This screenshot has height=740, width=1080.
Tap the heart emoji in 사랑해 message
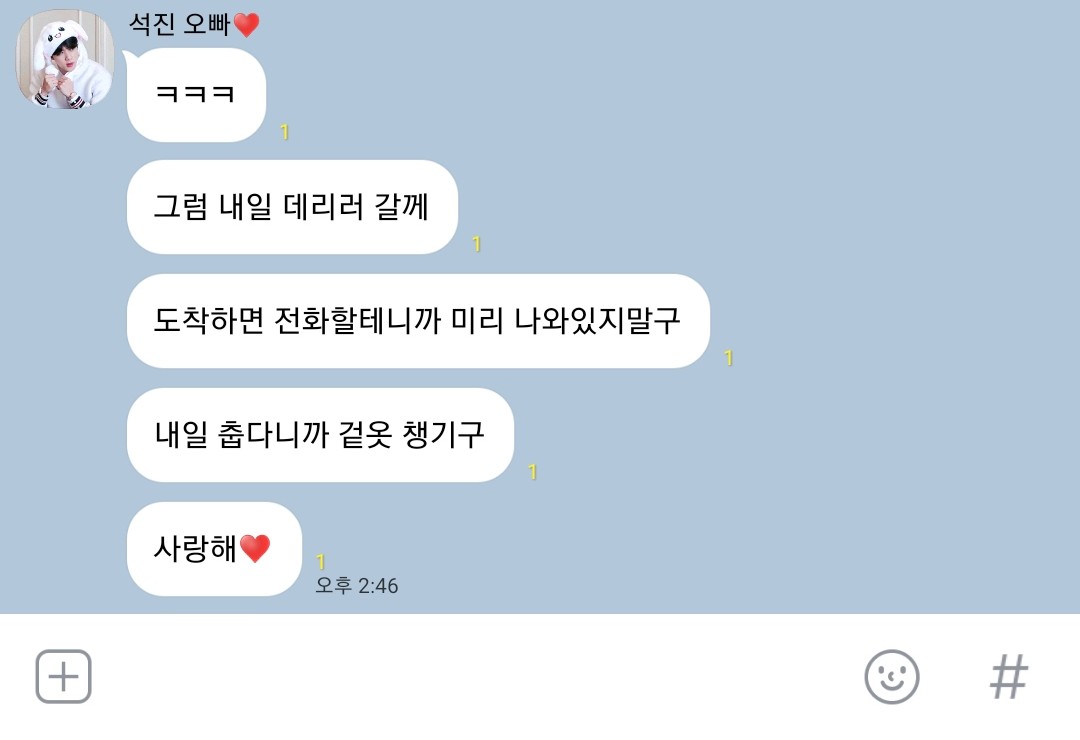tap(255, 548)
